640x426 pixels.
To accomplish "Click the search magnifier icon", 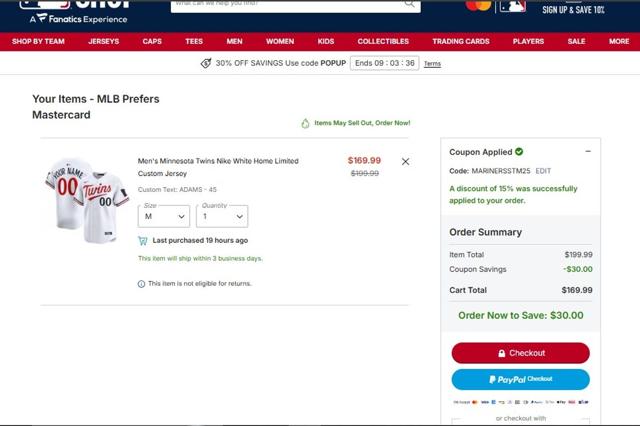I will tap(409, 4).
